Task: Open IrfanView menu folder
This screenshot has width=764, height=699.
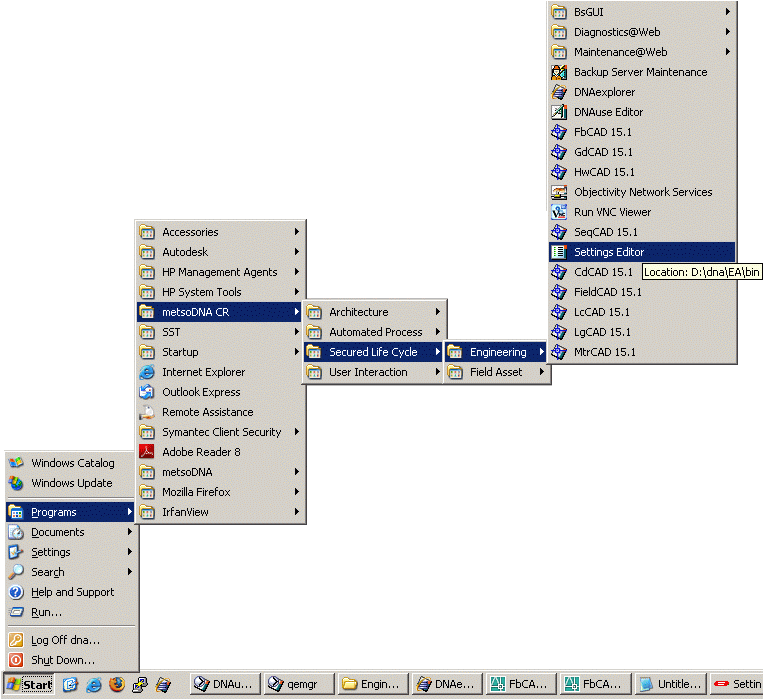Action: pos(219,512)
